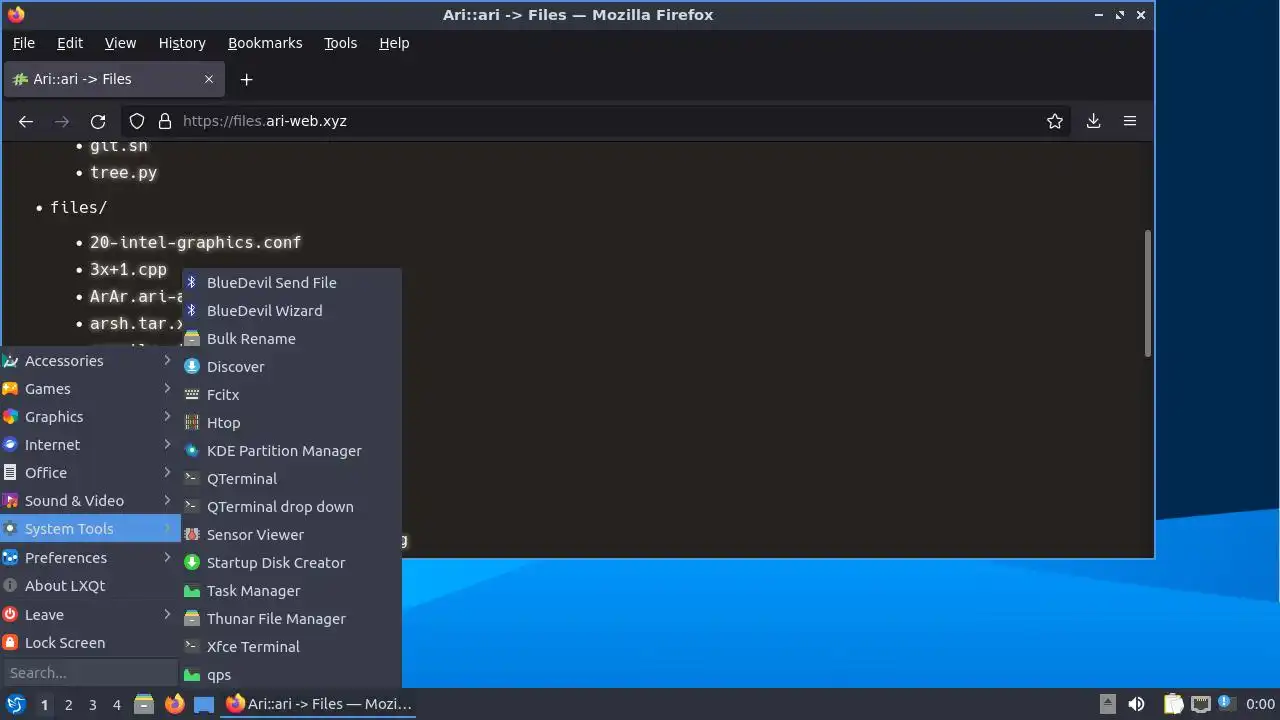Close the Ari::ari -> Files tab
The height and width of the screenshot is (720, 1280).
[209, 79]
